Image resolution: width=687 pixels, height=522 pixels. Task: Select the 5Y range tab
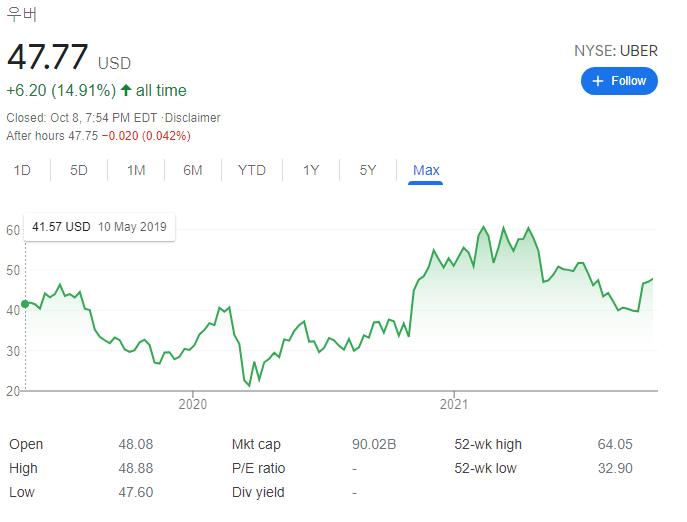coord(368,170)
